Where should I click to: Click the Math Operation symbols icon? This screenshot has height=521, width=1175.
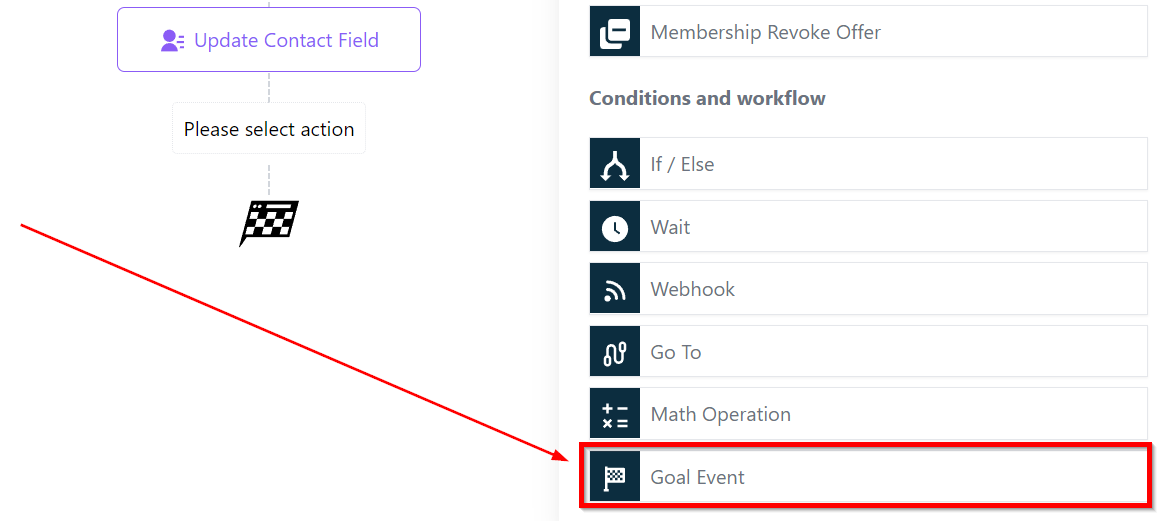click(614, 414)
